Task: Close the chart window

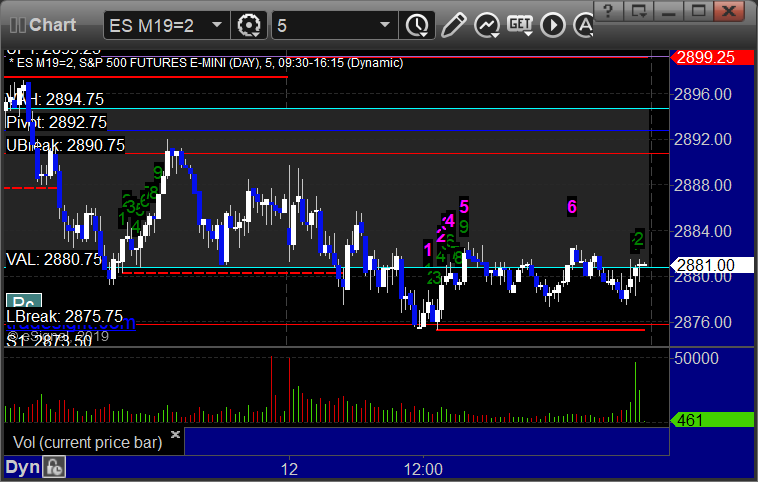Action: point(729,11)
